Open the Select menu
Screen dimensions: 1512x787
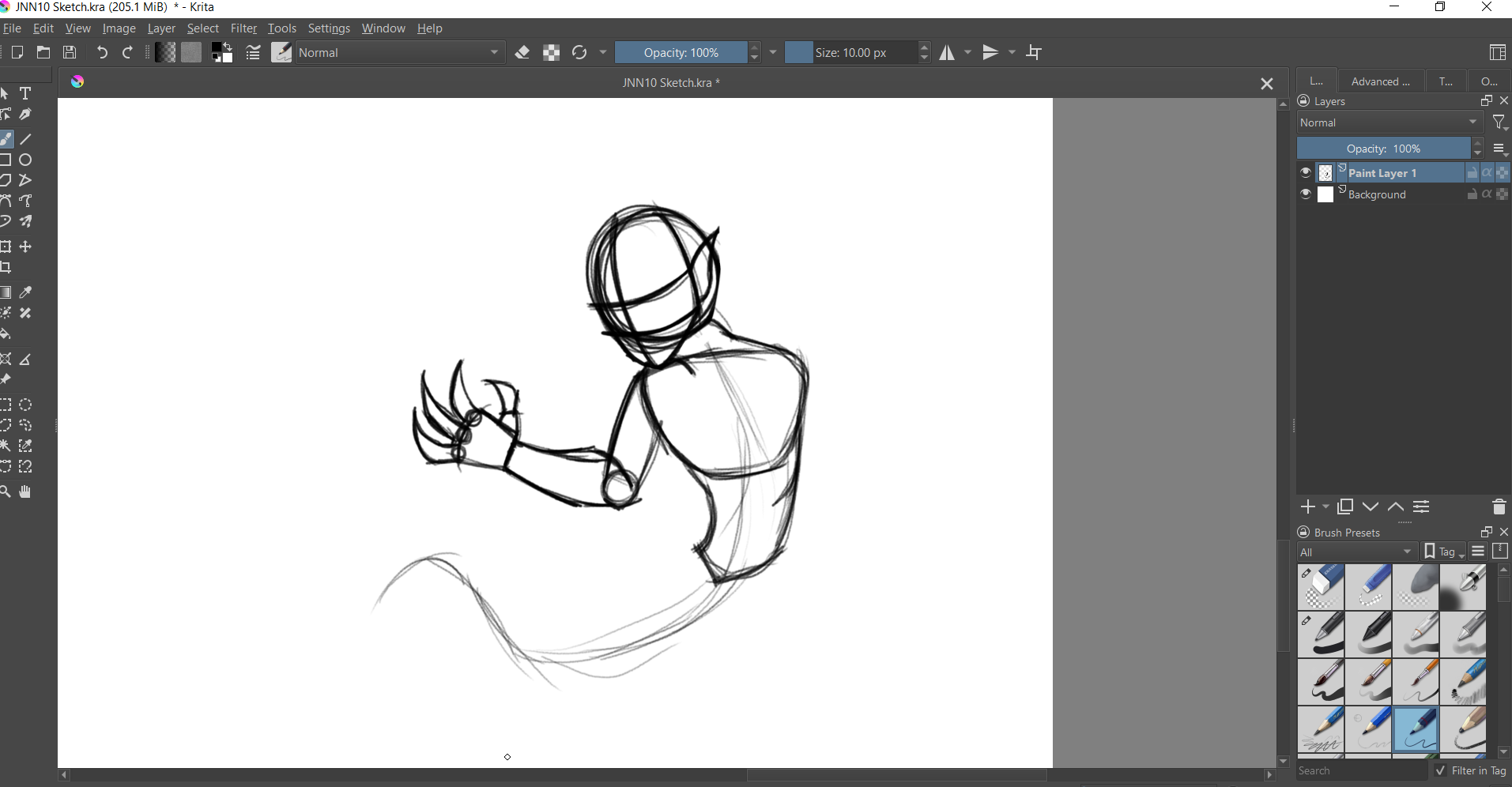point(202,28)
